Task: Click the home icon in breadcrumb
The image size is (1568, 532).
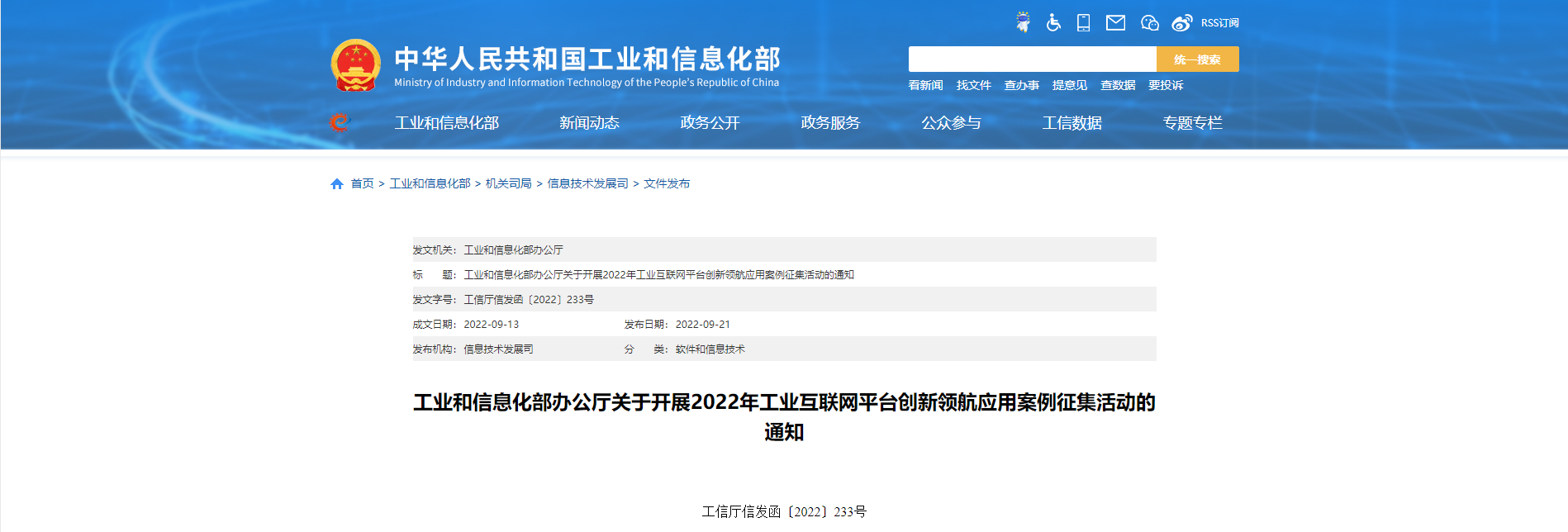Action: click(x=337, y=184)
